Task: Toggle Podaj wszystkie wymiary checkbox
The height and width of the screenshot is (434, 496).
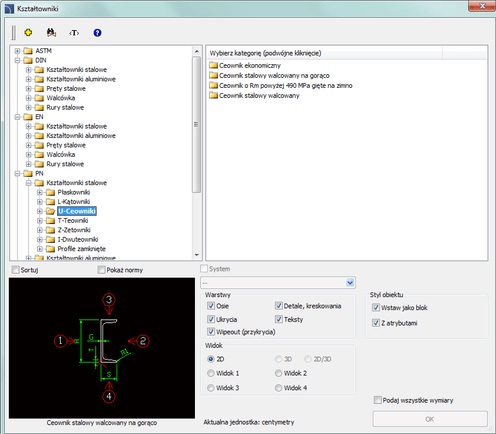Action: click(x=377, y=400)
